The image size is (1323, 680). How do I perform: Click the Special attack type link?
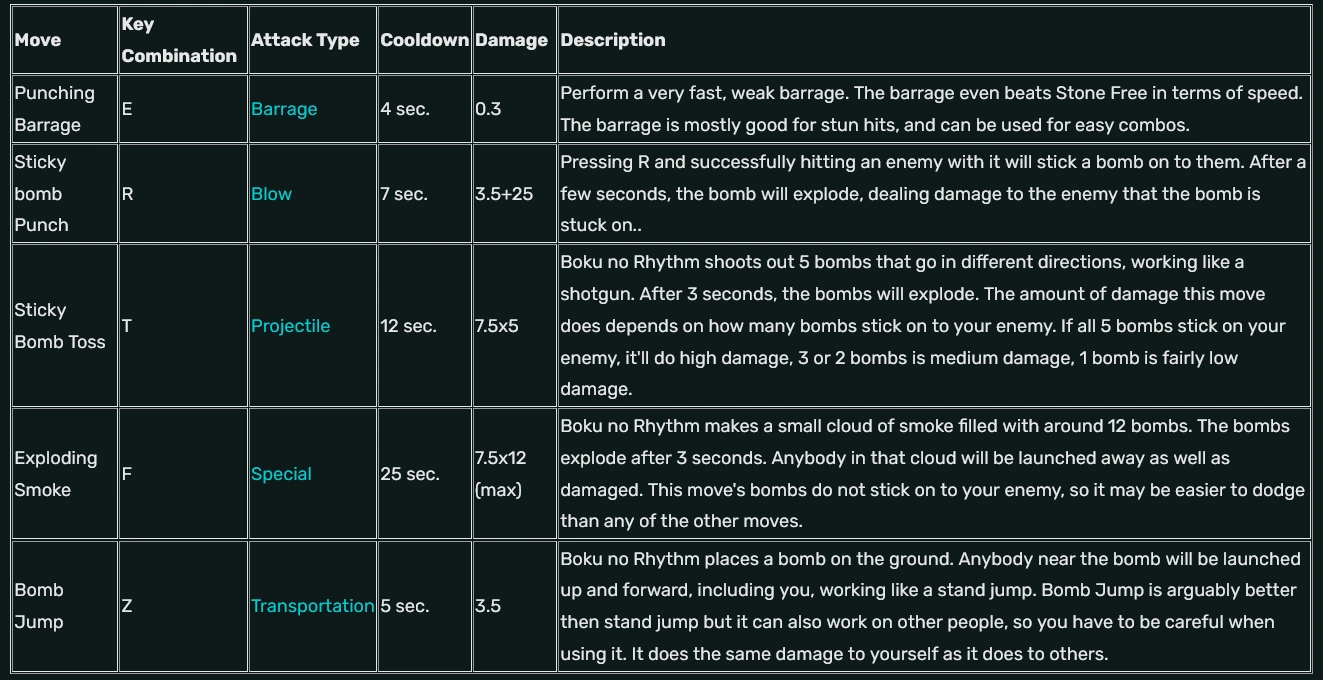point(281,474)
